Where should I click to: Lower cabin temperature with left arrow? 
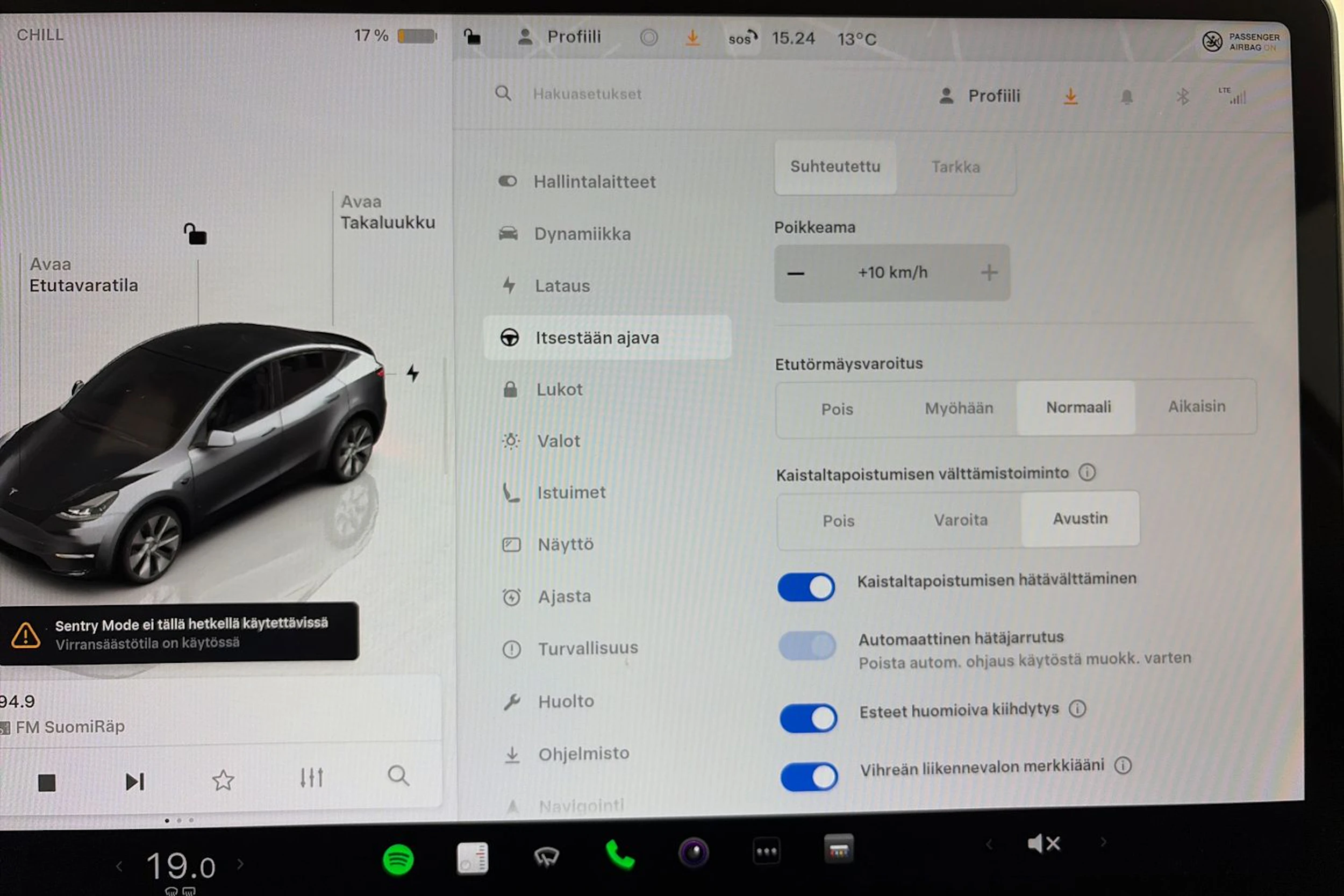[119, 866]
